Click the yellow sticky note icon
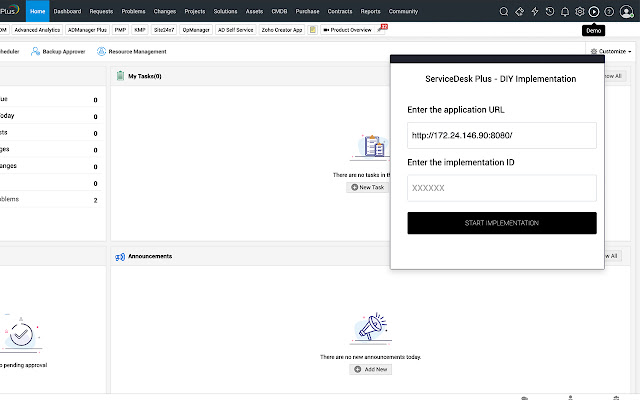 pos(313,30)
